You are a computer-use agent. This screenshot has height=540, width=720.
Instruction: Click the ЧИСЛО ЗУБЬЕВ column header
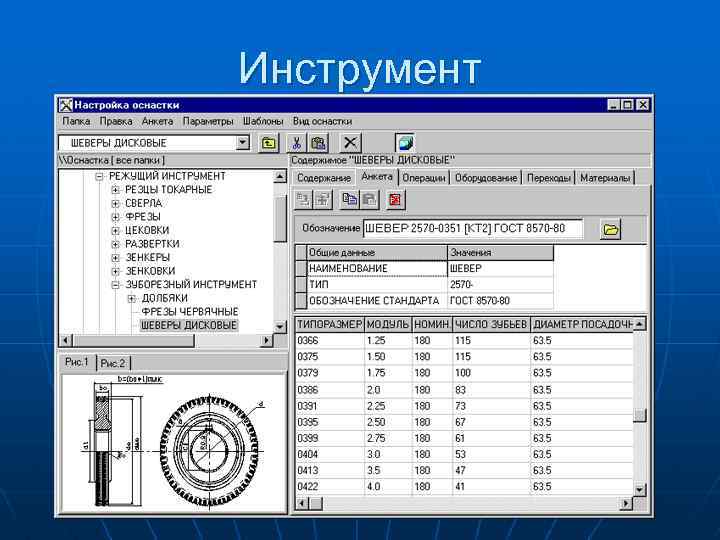click(x=491, y=325)
